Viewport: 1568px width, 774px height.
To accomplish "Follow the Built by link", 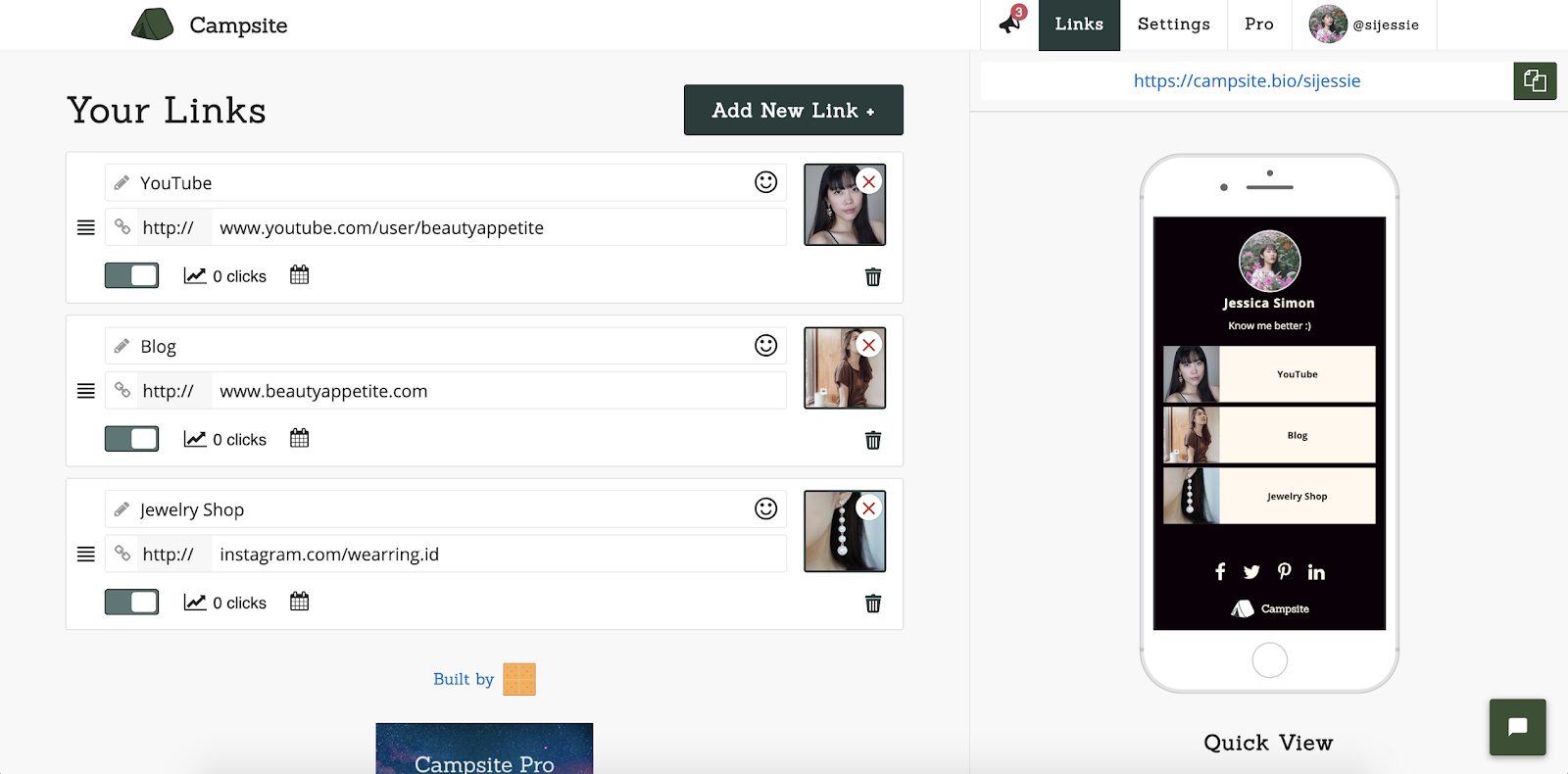I will 464,679.
